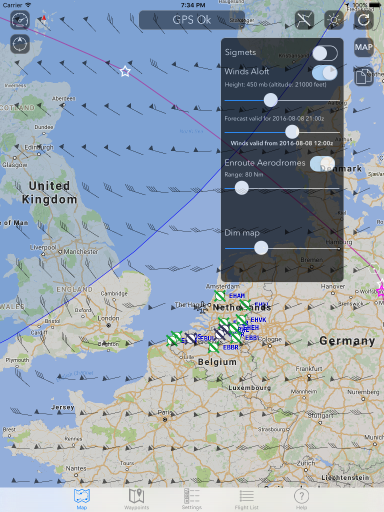The height and width of the screenshot is (512, 384).
Task: Turn off Enroute Aerodromes switch
Action: coord(322,164)
